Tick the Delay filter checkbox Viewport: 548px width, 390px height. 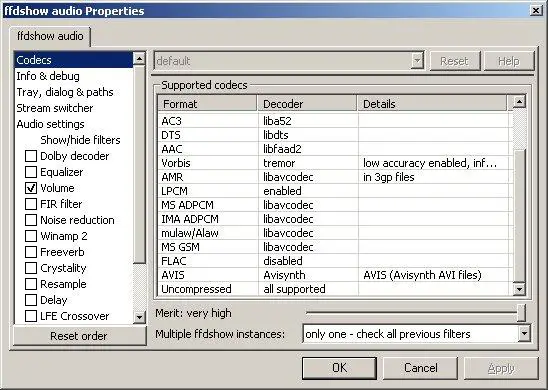point(31,300)
